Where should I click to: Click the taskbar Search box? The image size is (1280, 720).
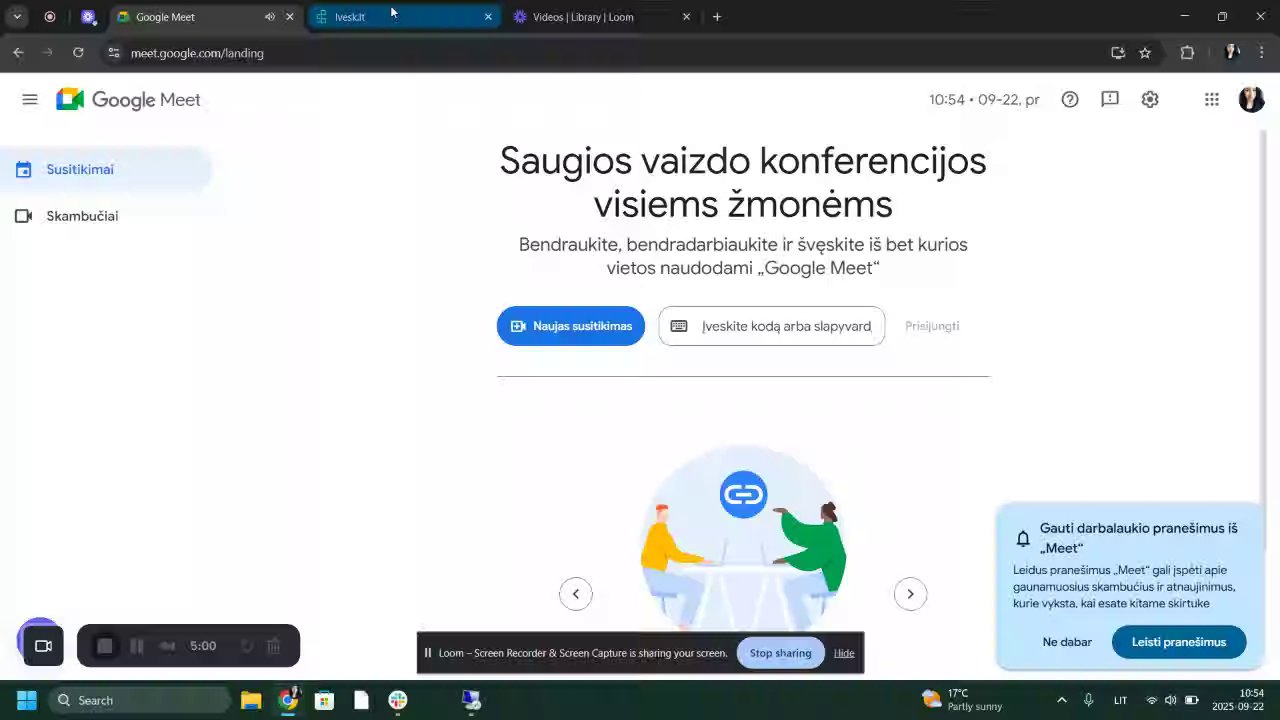coord(140,700)
